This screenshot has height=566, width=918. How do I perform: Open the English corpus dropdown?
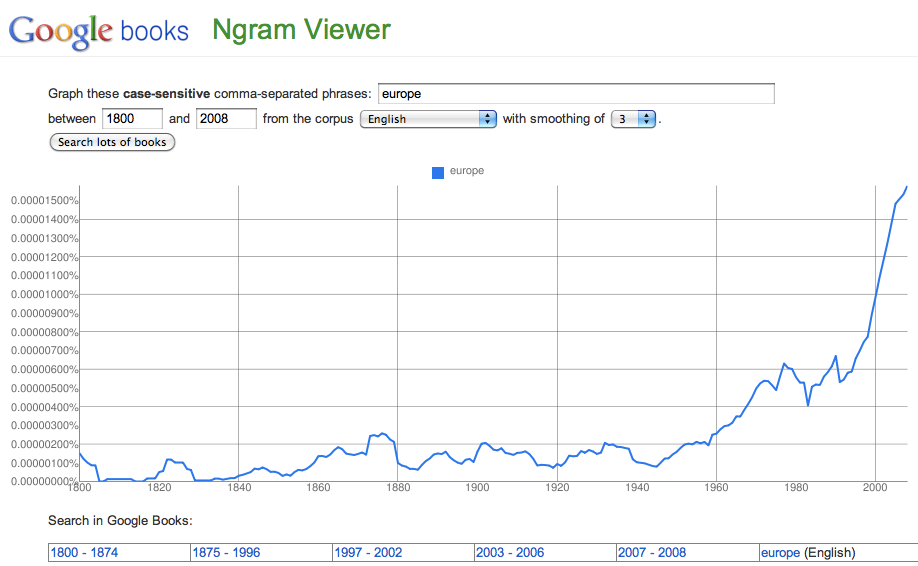(428, 119)
